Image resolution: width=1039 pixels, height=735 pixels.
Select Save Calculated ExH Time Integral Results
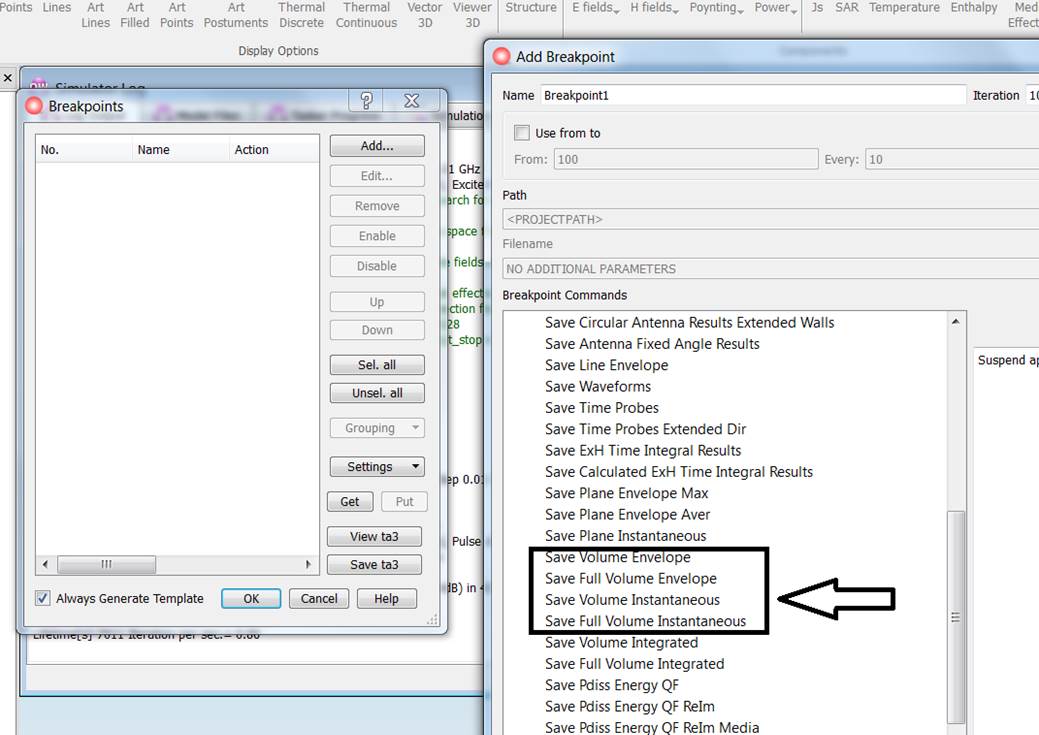point(679,472)
